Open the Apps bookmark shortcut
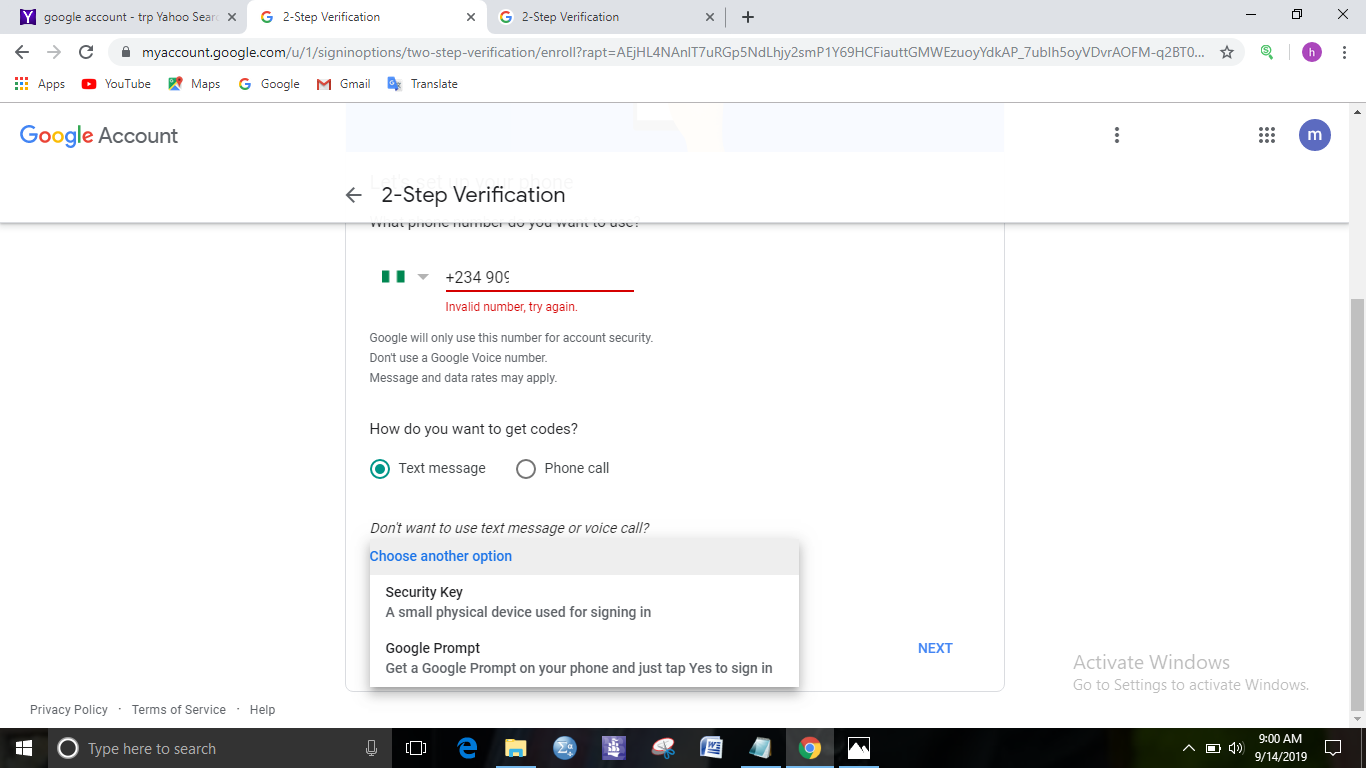The height and width of the screenshot is (768, 1366). tap(40, 84)
